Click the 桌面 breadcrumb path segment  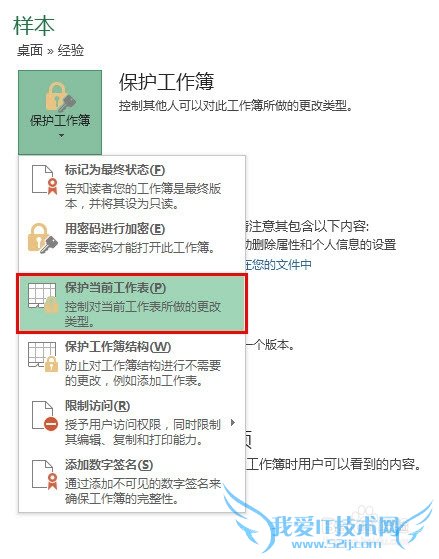coord(30,50)
